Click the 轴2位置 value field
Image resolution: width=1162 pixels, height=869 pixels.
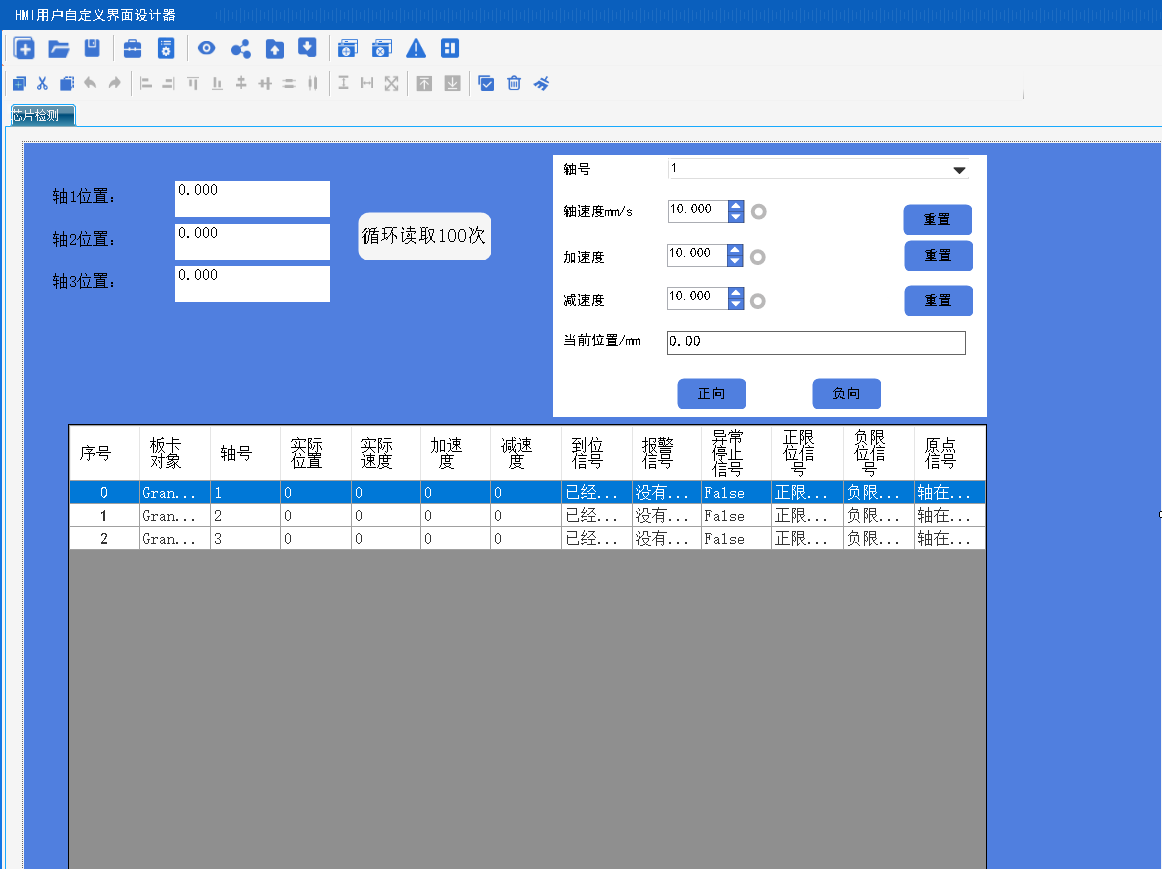(252, 242)
